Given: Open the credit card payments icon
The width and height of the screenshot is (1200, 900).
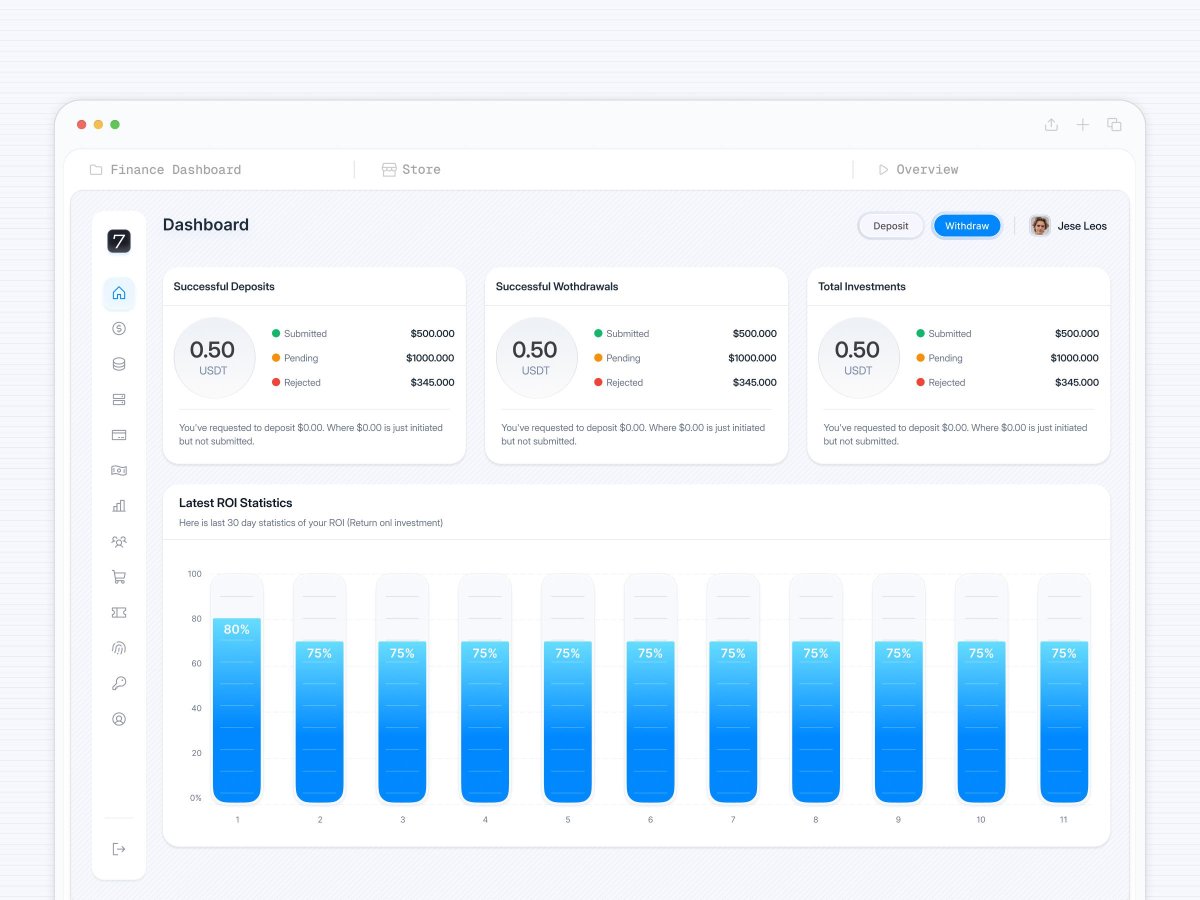Looking at the screenshot, I should 119,435.
